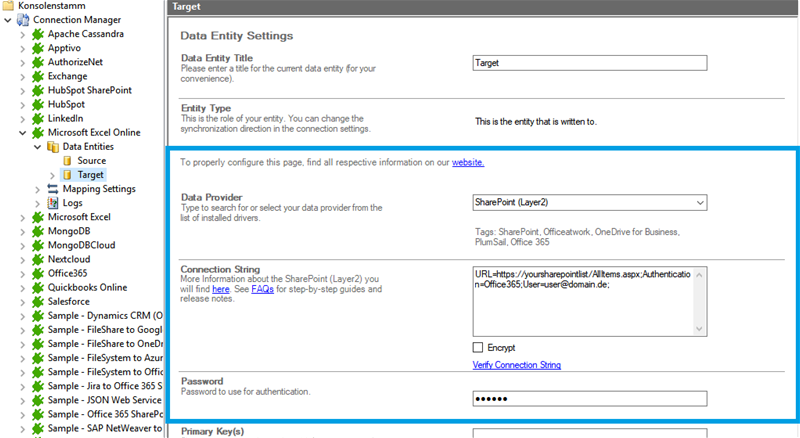
Task: Click the Connection Manager root icon
Action: (23, 20)
